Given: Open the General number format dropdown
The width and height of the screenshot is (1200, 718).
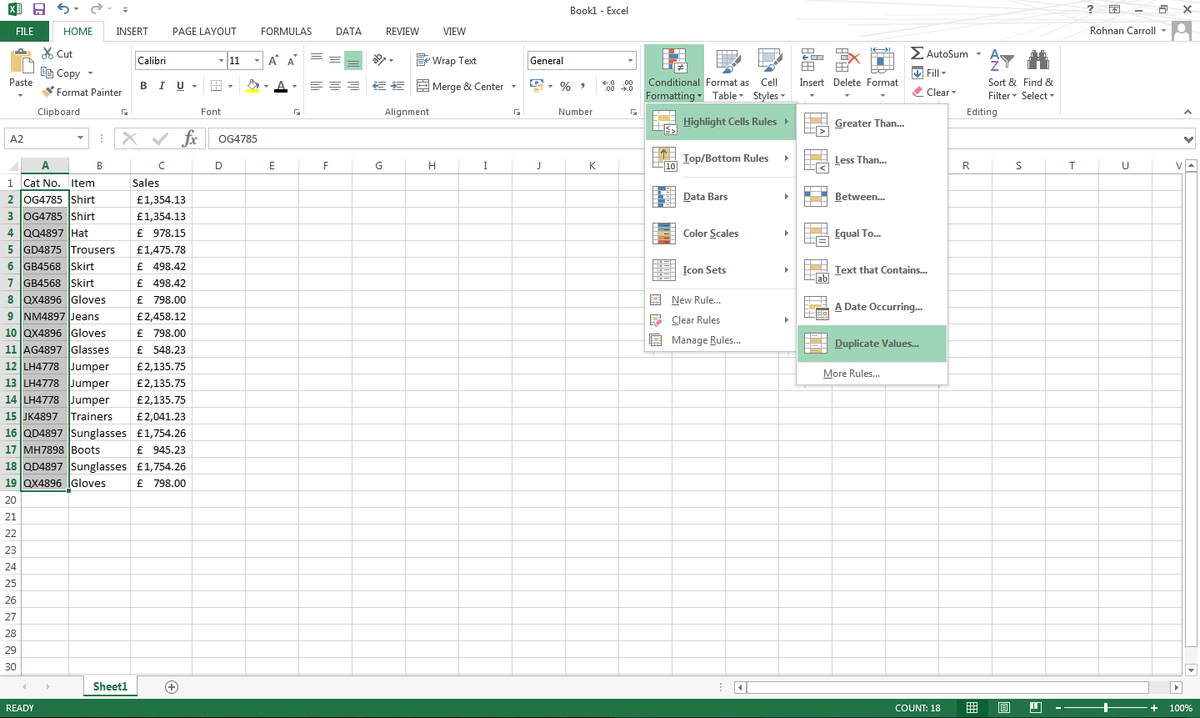Looking at the screenshot, I should tap(630, 61).
